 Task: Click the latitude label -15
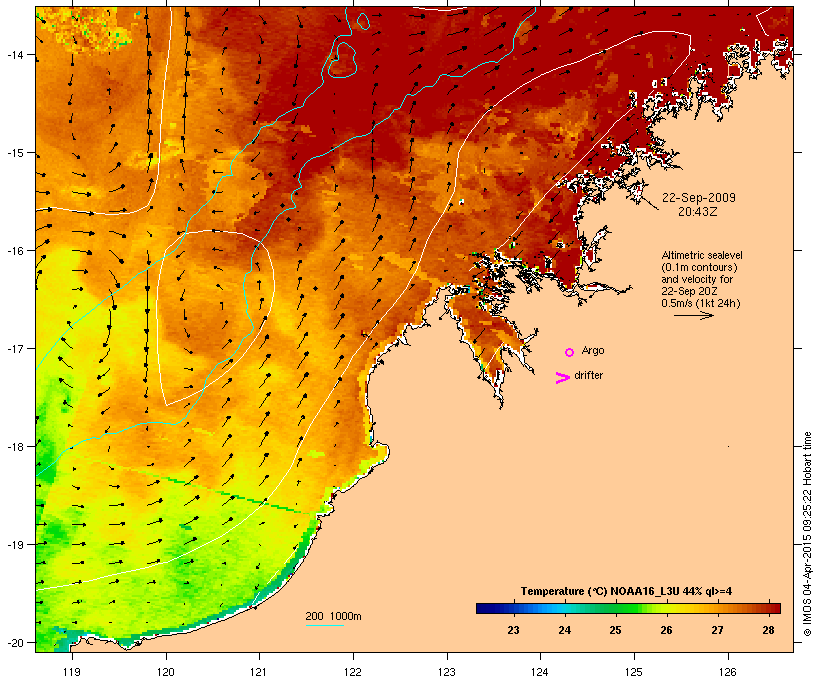tap(14, 153)
